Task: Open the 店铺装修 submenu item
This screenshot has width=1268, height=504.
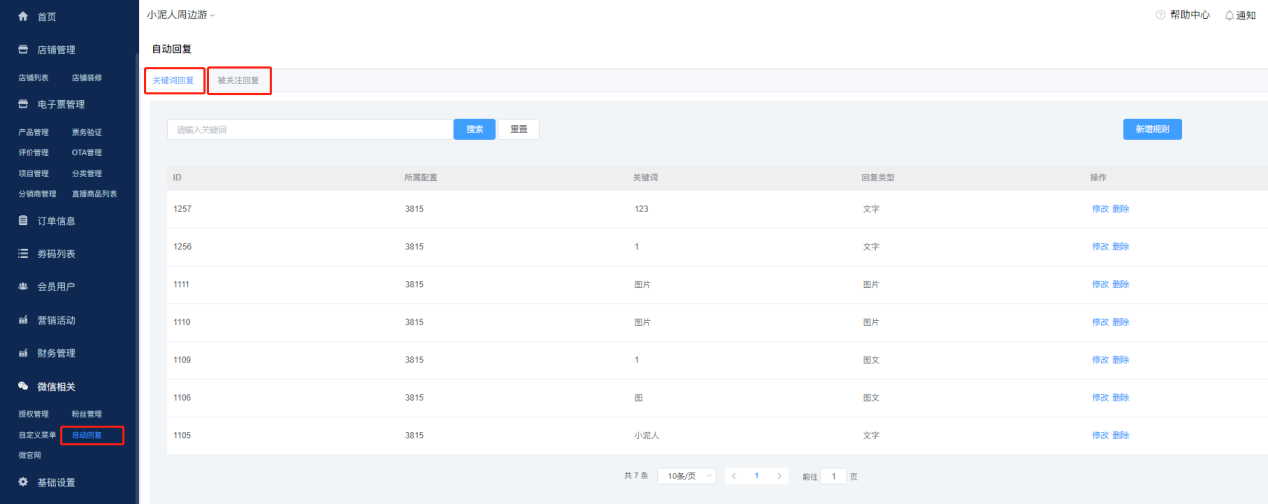Action: coord(87,77)
